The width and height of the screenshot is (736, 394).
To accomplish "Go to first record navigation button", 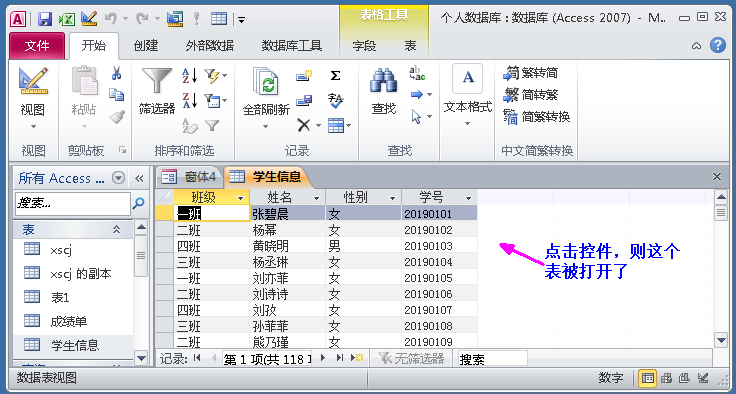I will (x=197, y=358).
